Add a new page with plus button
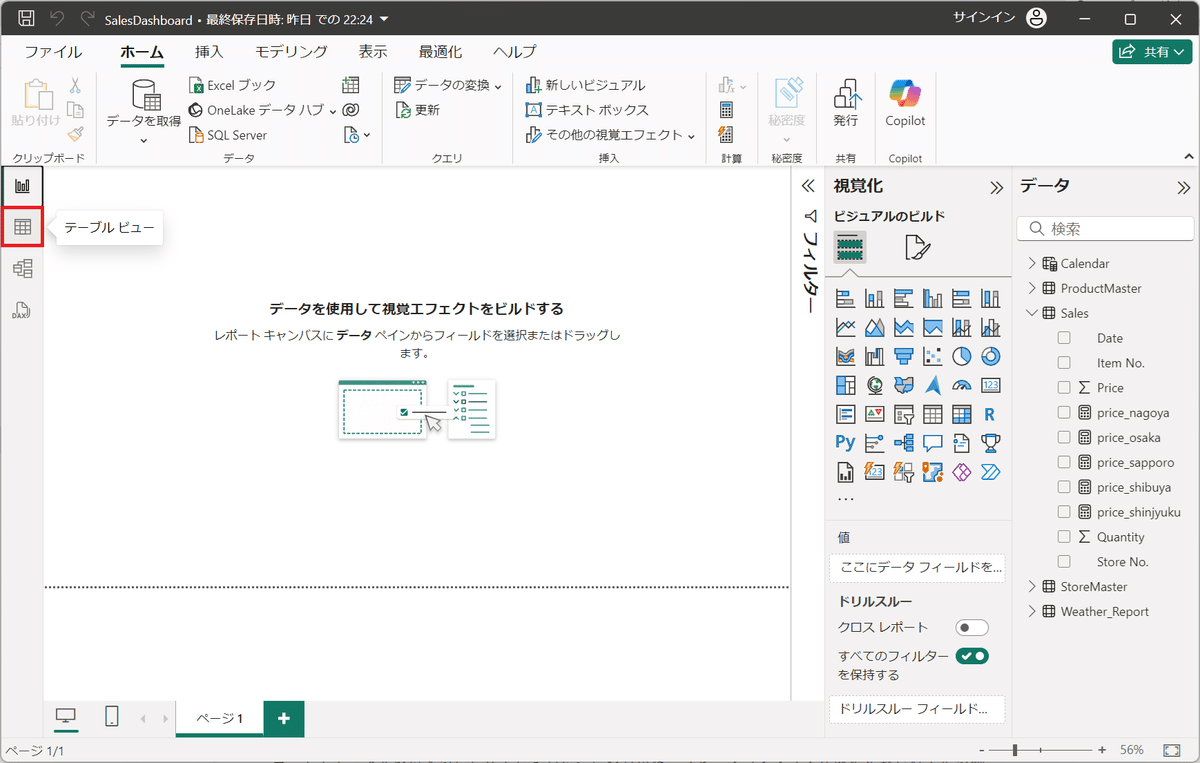This screenshot has height=763, width=1200. 284,718
